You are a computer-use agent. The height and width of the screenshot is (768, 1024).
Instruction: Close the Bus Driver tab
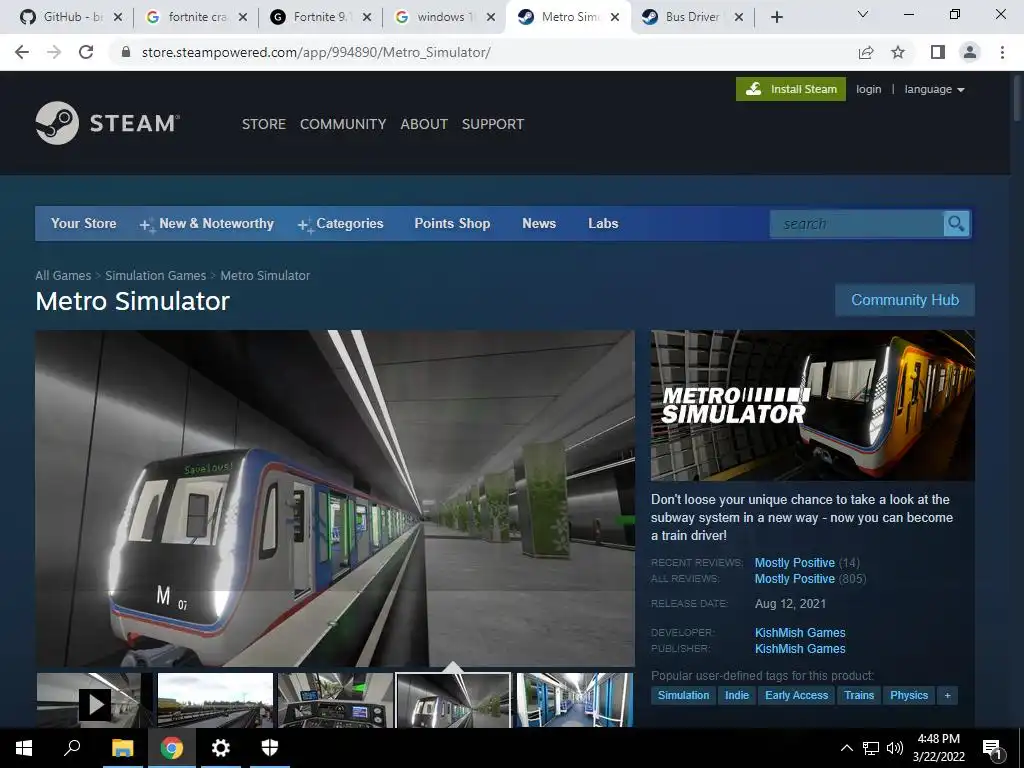739,17
